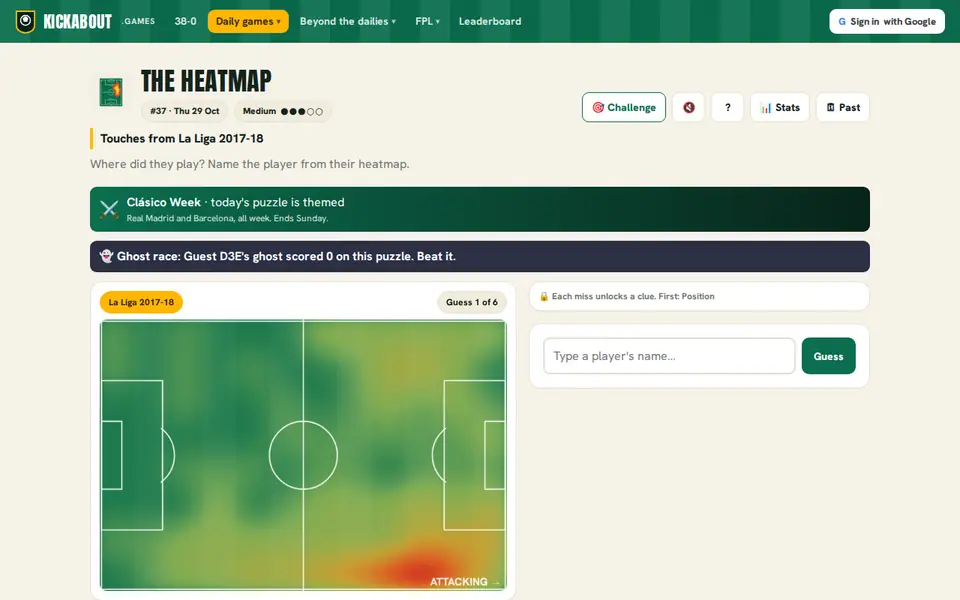Click the Guess 1 of 6 counter
The height and width of the screenshot is (600, 960).
(471, 302)
